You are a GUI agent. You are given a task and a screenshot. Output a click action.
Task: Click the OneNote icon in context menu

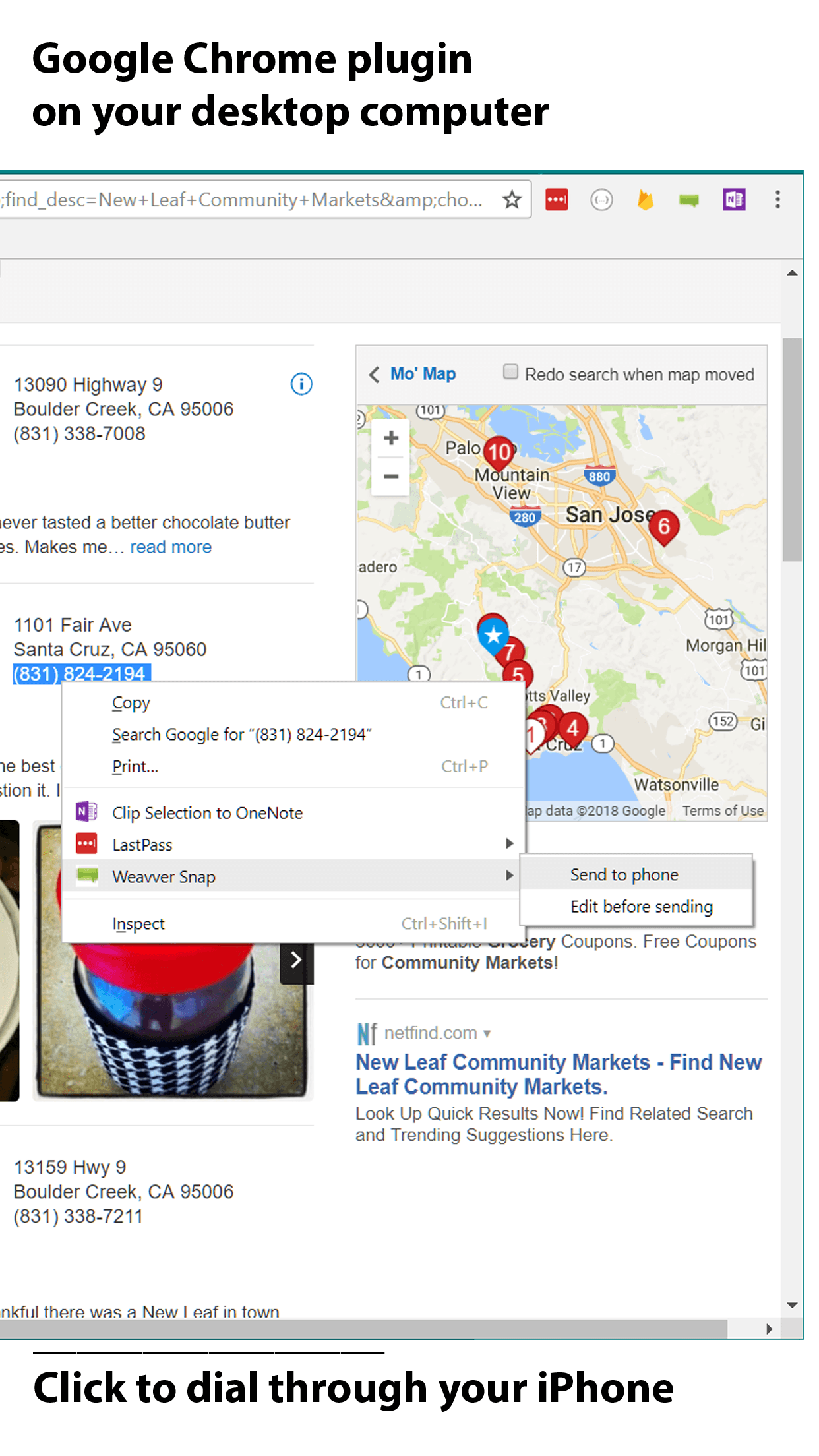(86, 812)
